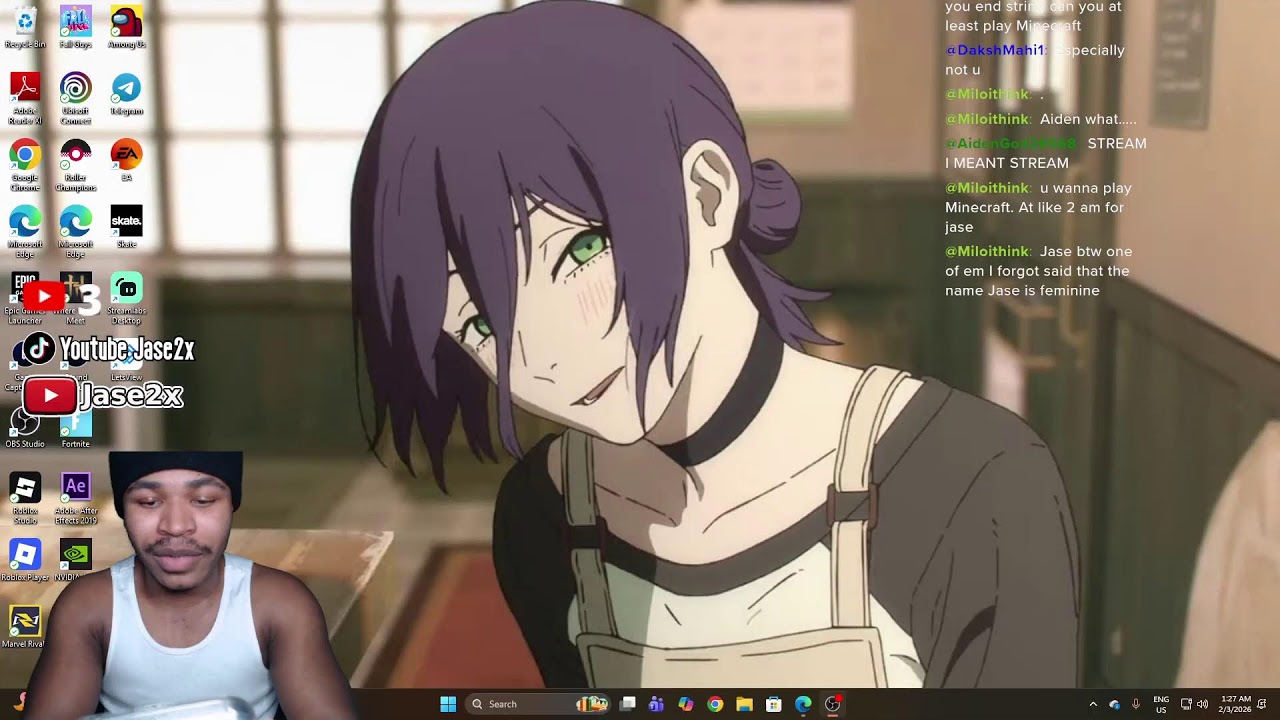Open File Explorer from the taskbar
The image size is (1280, 720).
744,704
